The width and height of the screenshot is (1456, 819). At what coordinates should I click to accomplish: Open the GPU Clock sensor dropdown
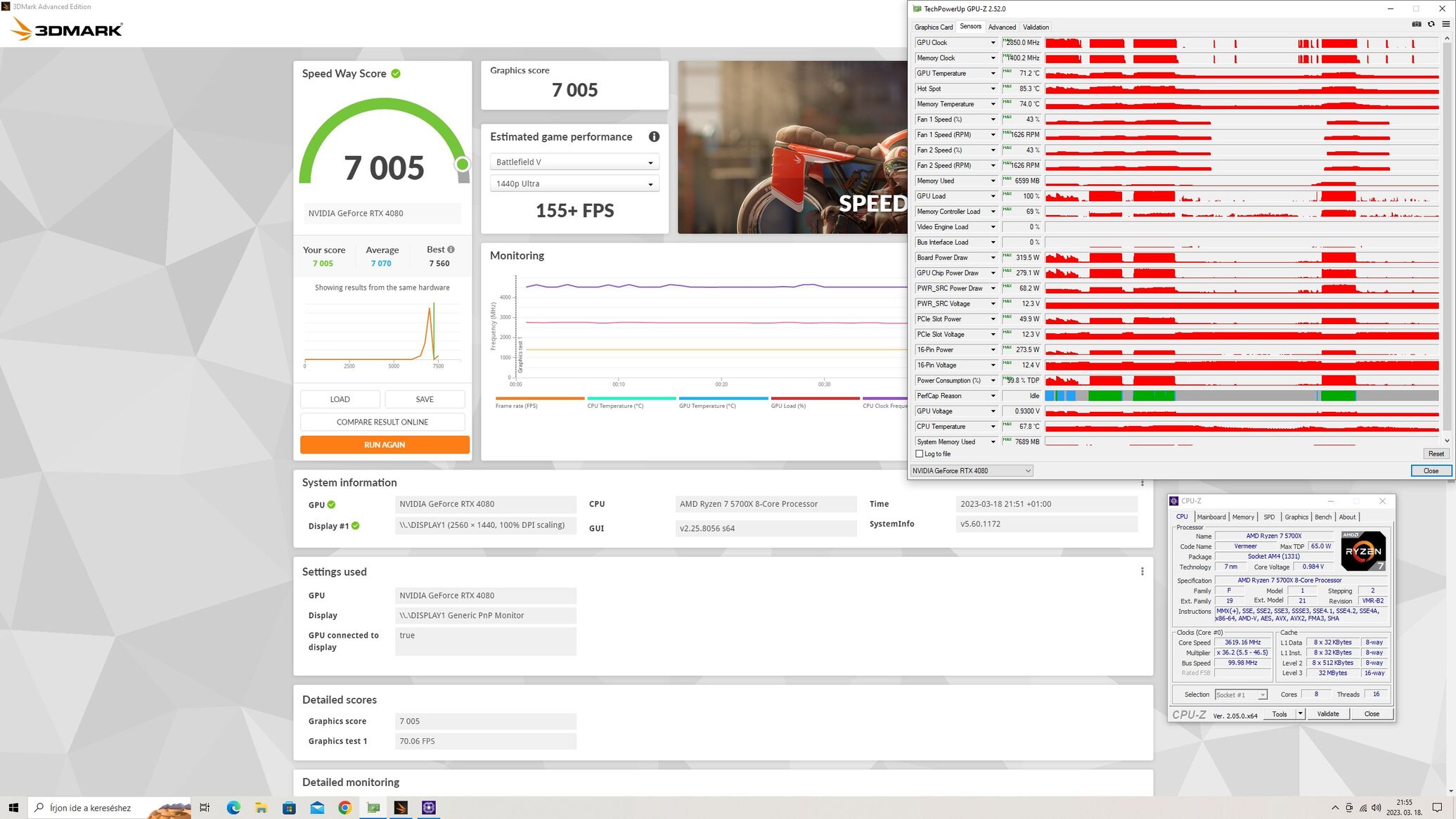993,43
